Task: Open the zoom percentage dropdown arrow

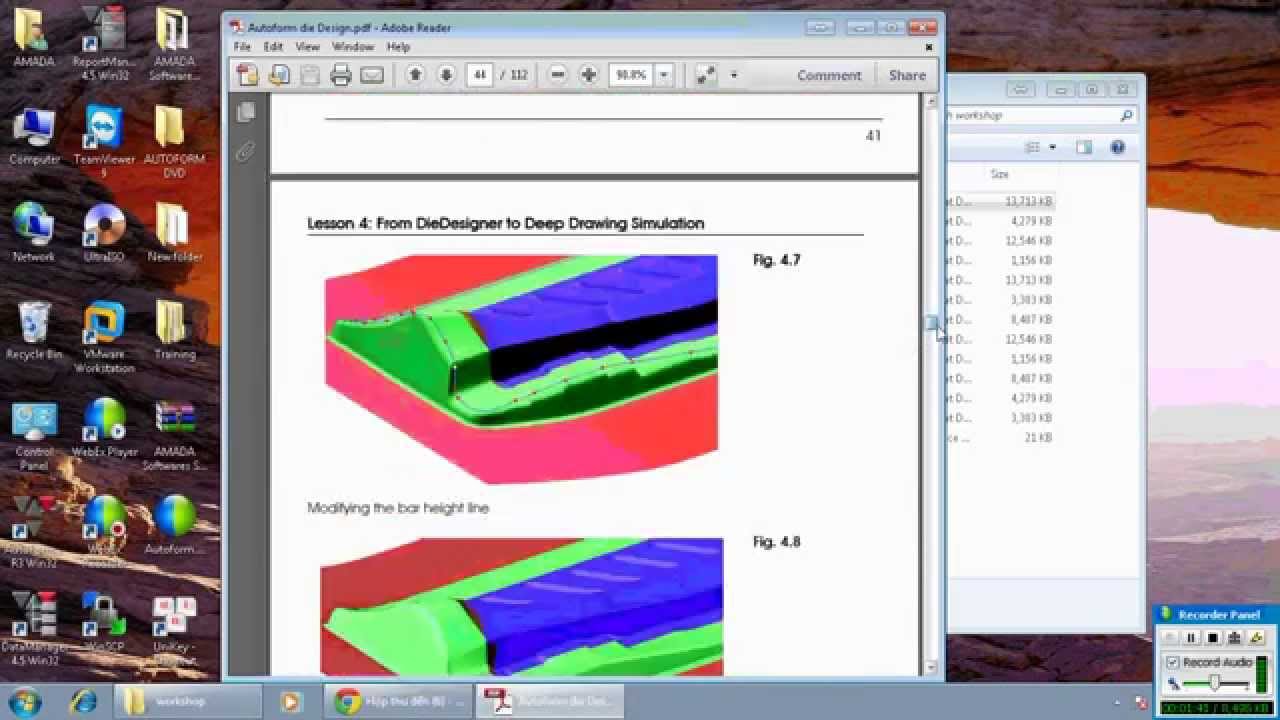Action: [664, 75]
